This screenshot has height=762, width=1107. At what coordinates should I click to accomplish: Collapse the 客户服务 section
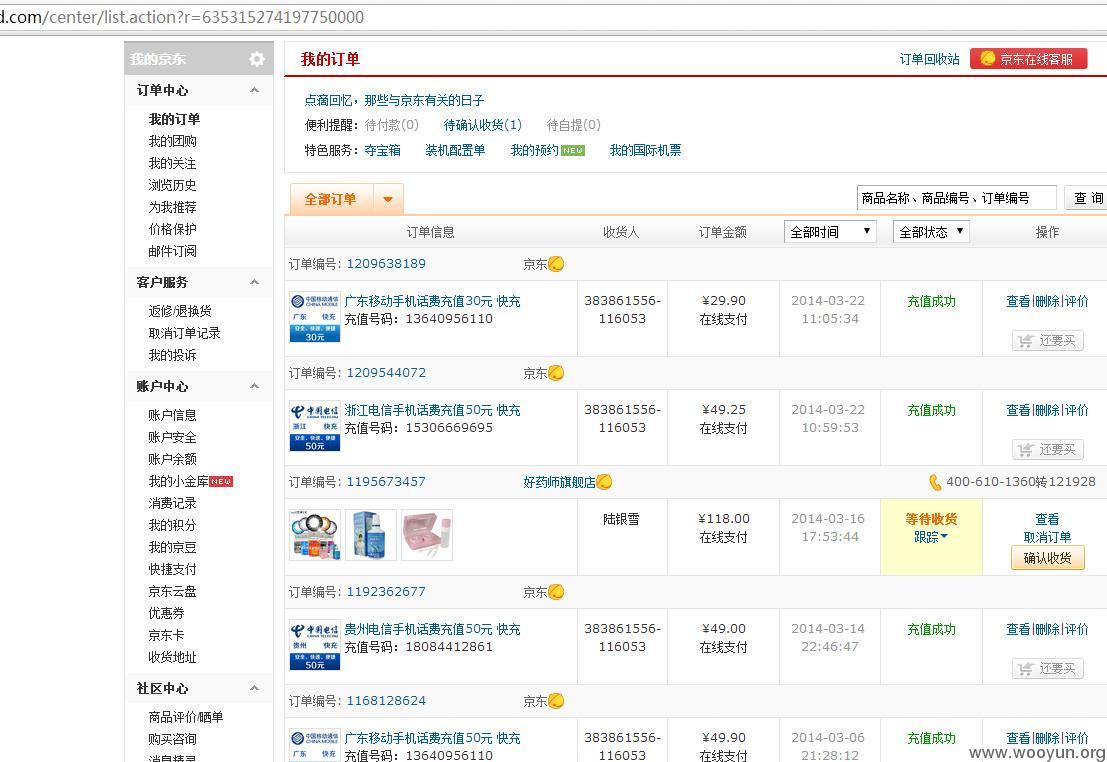[x=254, y=282]
